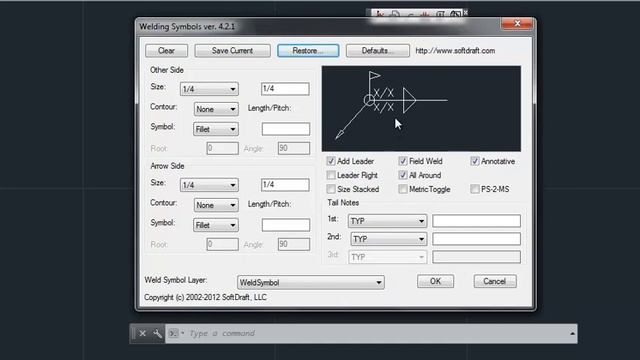The width and height of the screenshot is (640, 360).
Task: Click the Clear button
Action: click(x=167, y=51)
